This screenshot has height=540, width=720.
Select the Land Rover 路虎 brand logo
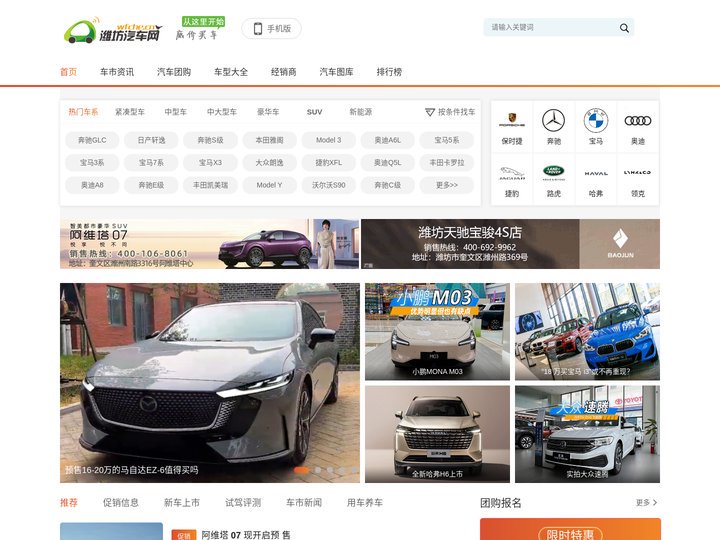553,173
